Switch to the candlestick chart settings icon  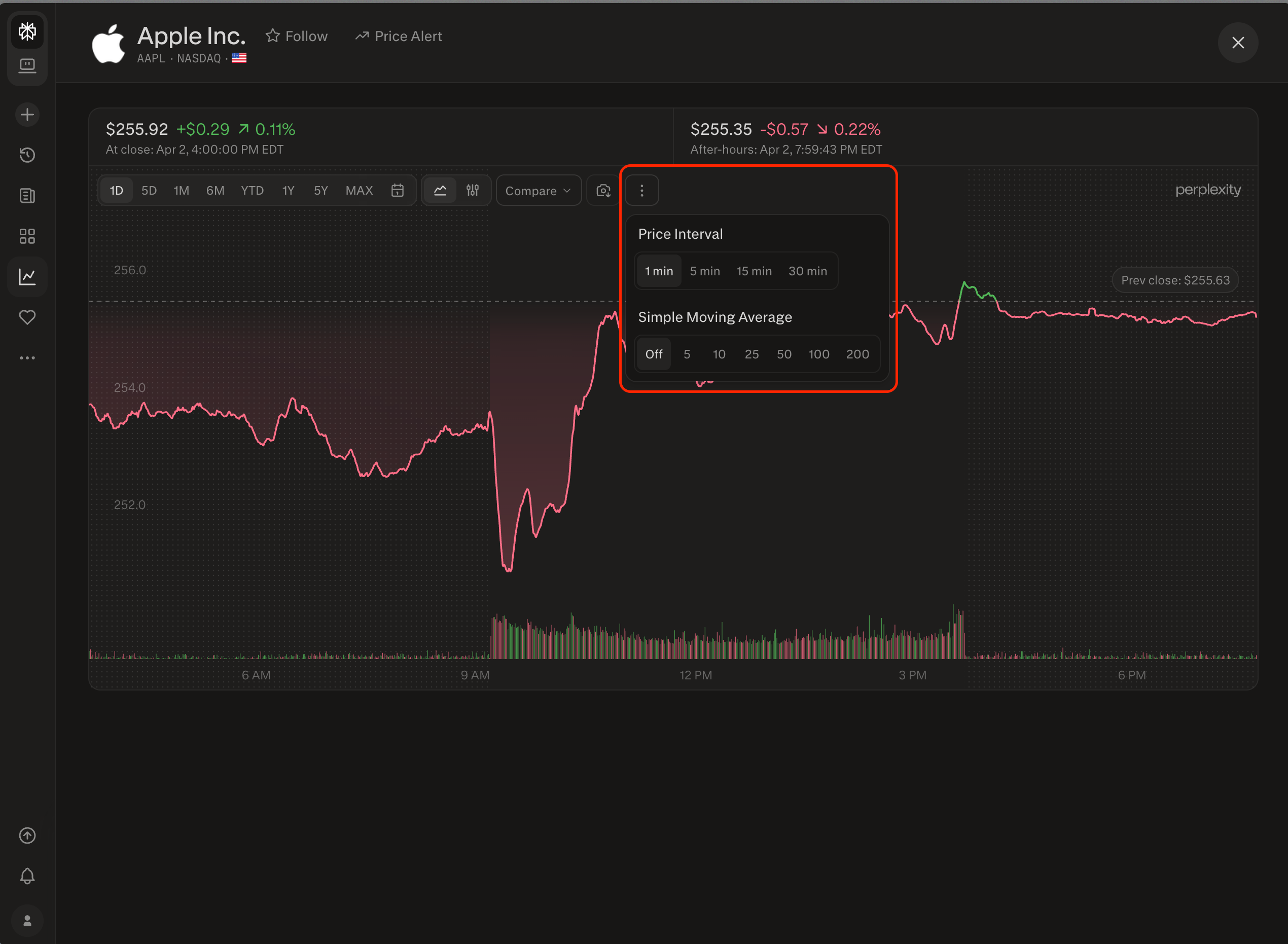[472, 190]
